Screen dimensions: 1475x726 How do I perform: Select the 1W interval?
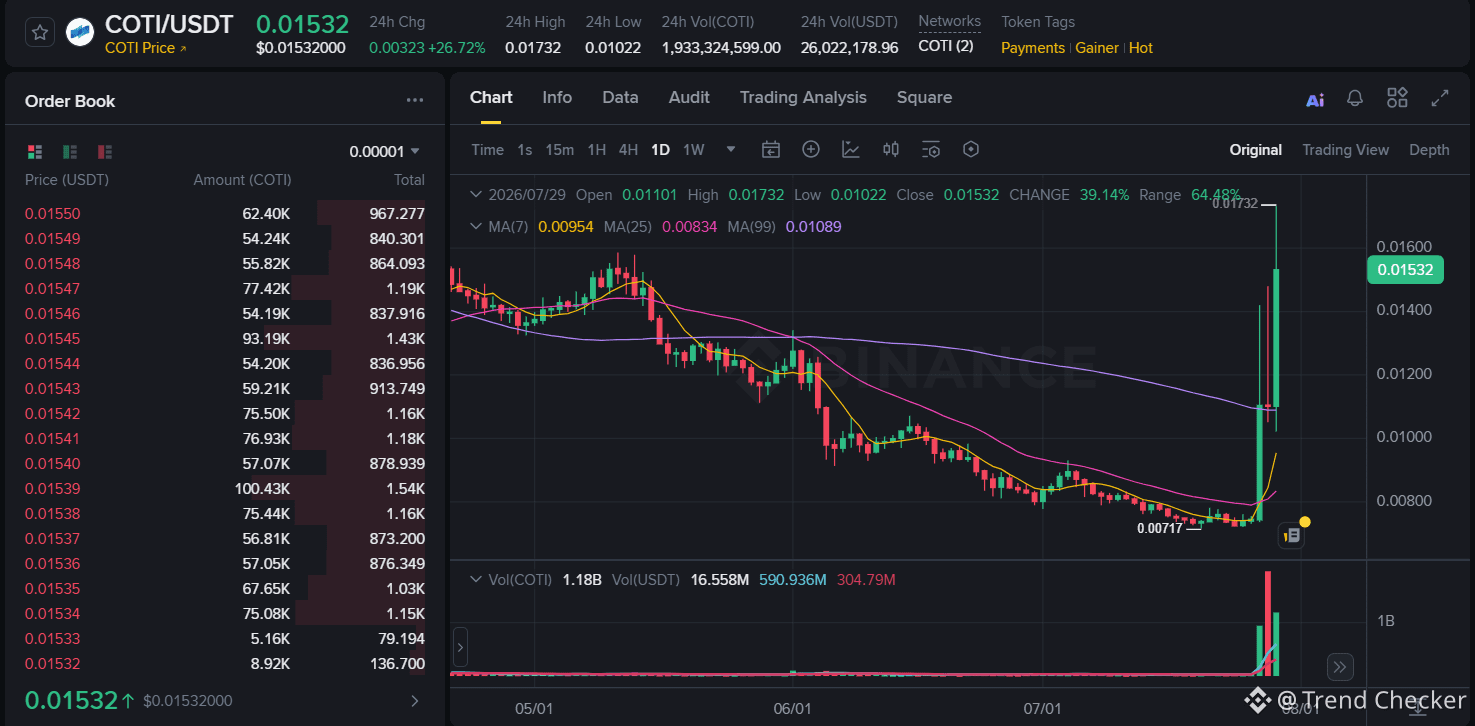(x=693, y=150)
